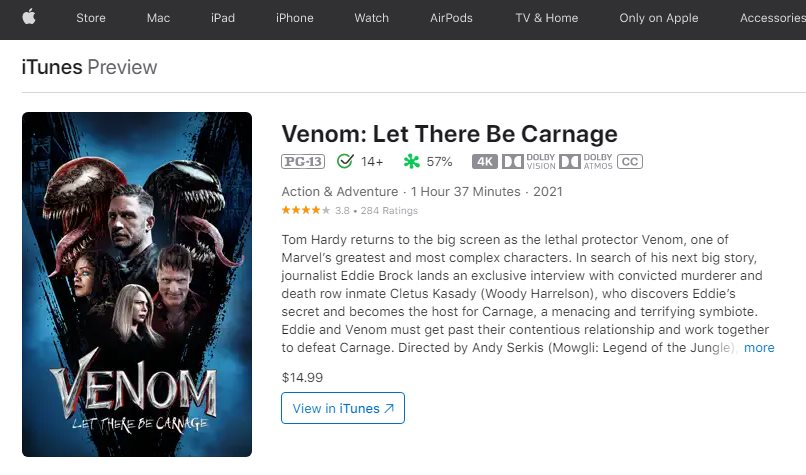Click the green Rotten Tomatoes splat icon
Image resolution: width=806 pixels, height=475 pixels.
[x=411, y=161]
